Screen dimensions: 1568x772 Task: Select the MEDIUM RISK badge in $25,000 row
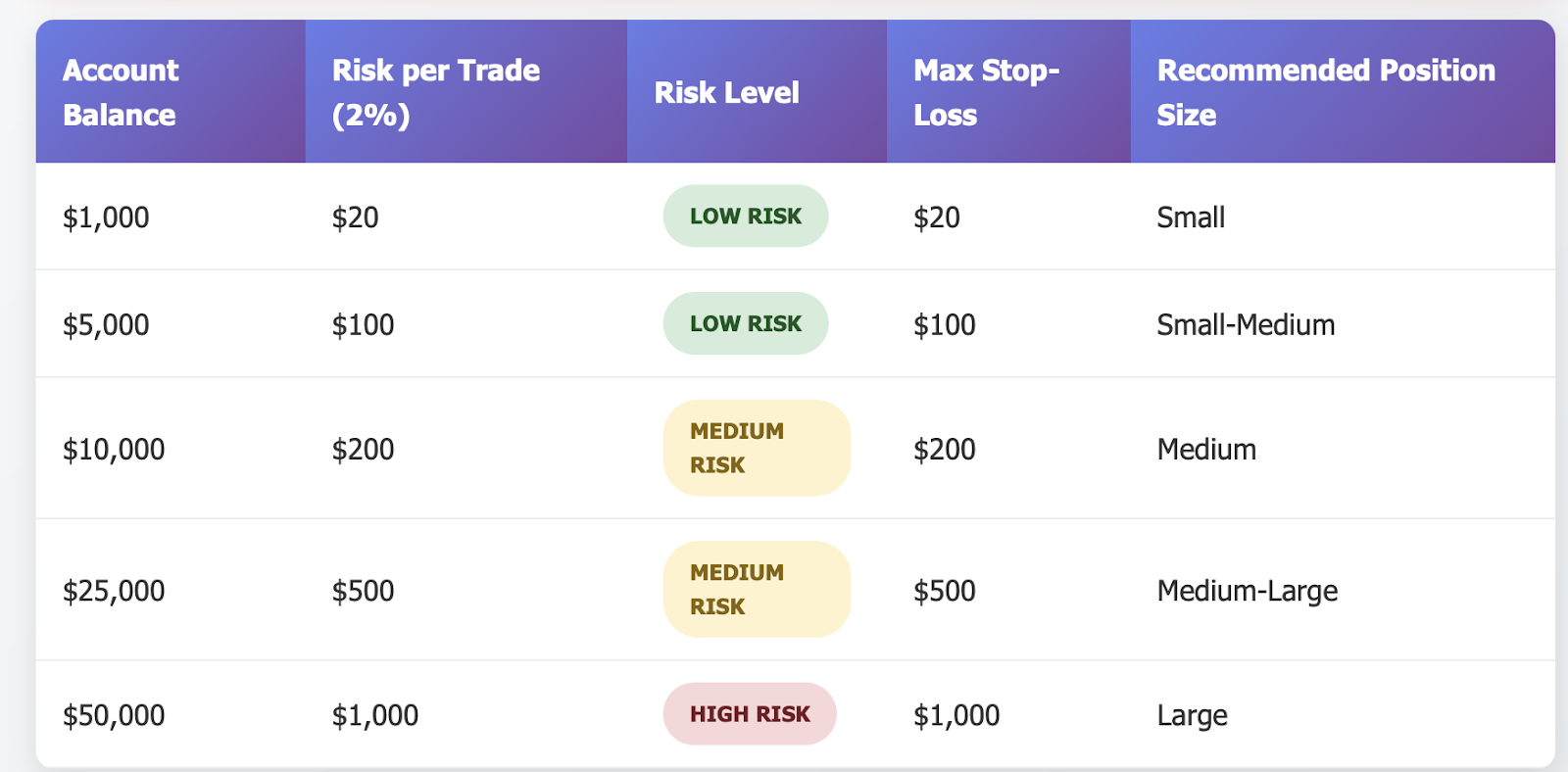click(x=756, y=590)
